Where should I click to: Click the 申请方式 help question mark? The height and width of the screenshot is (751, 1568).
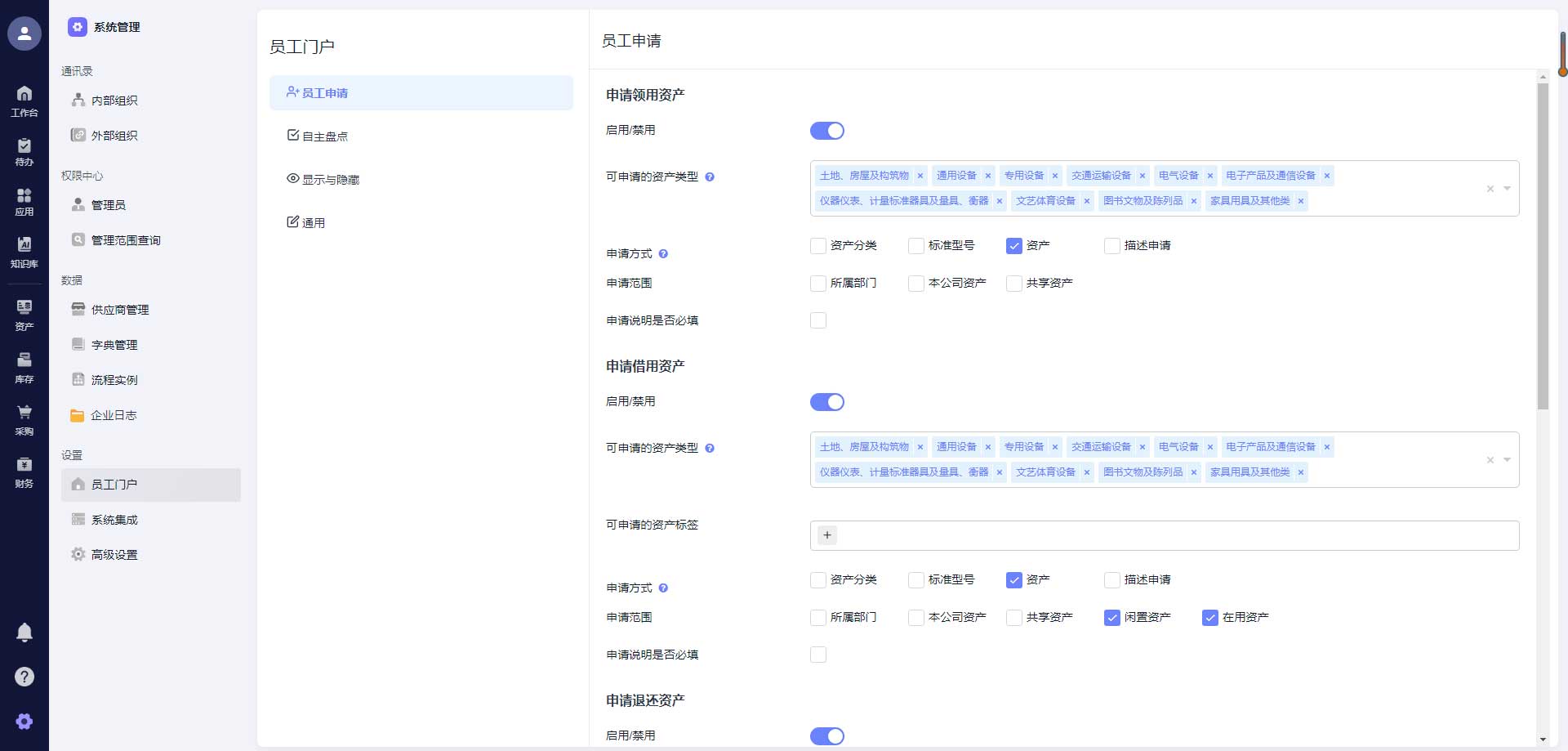pos(665,254)
